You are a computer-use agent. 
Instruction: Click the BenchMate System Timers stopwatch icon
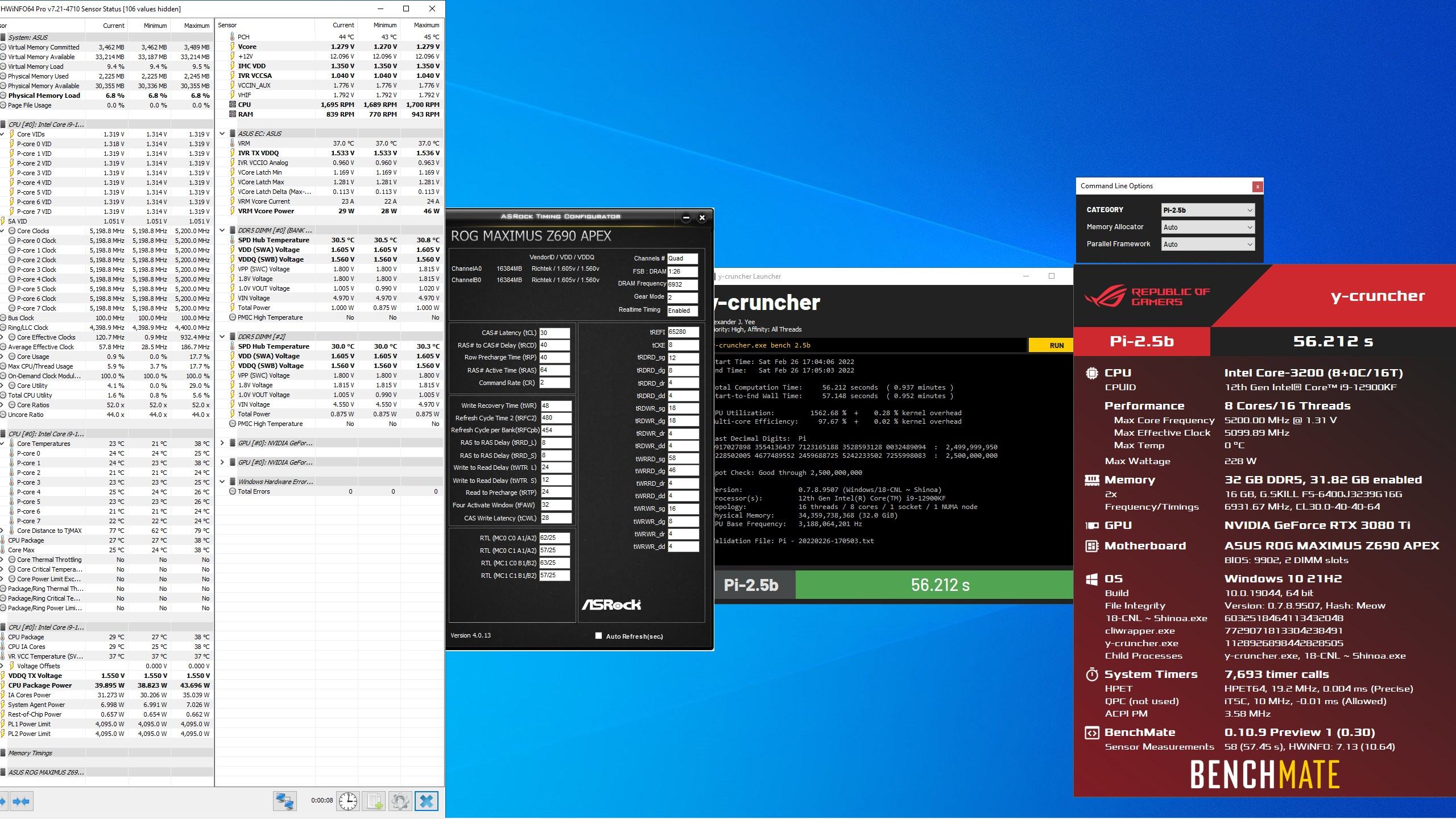point(1091,675)
